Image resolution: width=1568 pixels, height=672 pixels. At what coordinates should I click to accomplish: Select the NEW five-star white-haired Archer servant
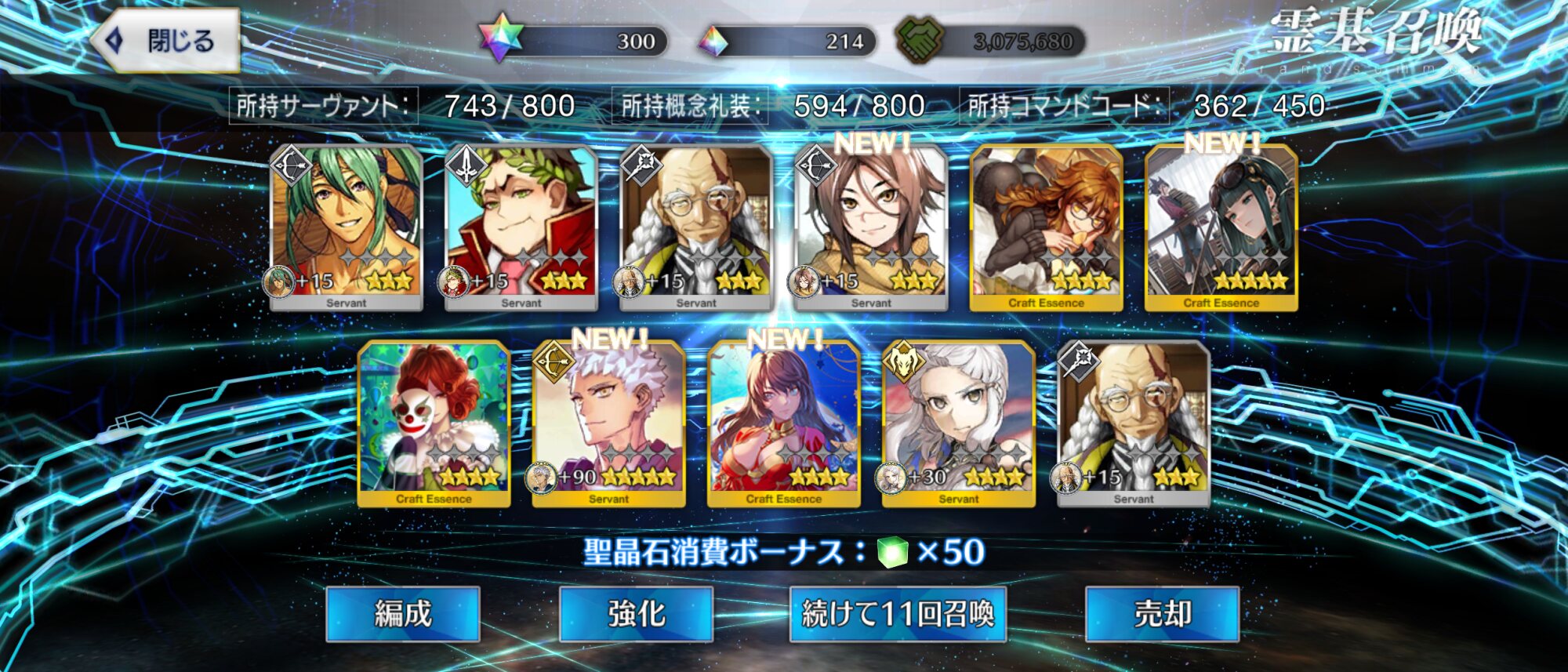pos(608,424)
